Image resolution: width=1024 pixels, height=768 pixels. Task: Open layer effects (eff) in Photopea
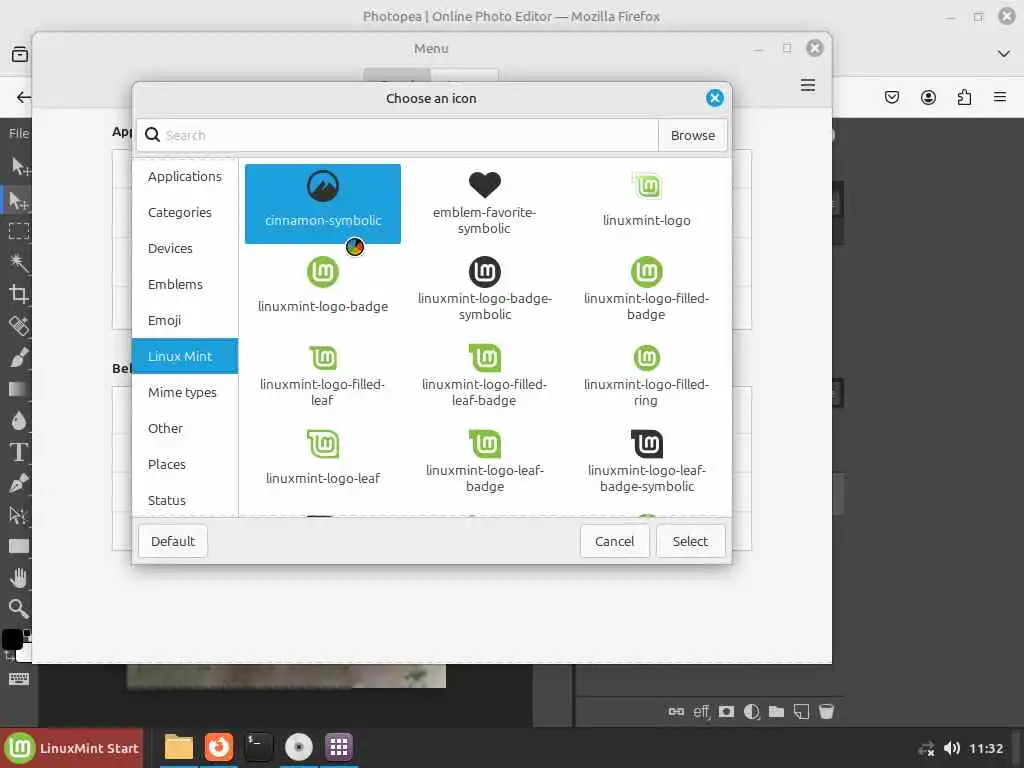[701, 711]
